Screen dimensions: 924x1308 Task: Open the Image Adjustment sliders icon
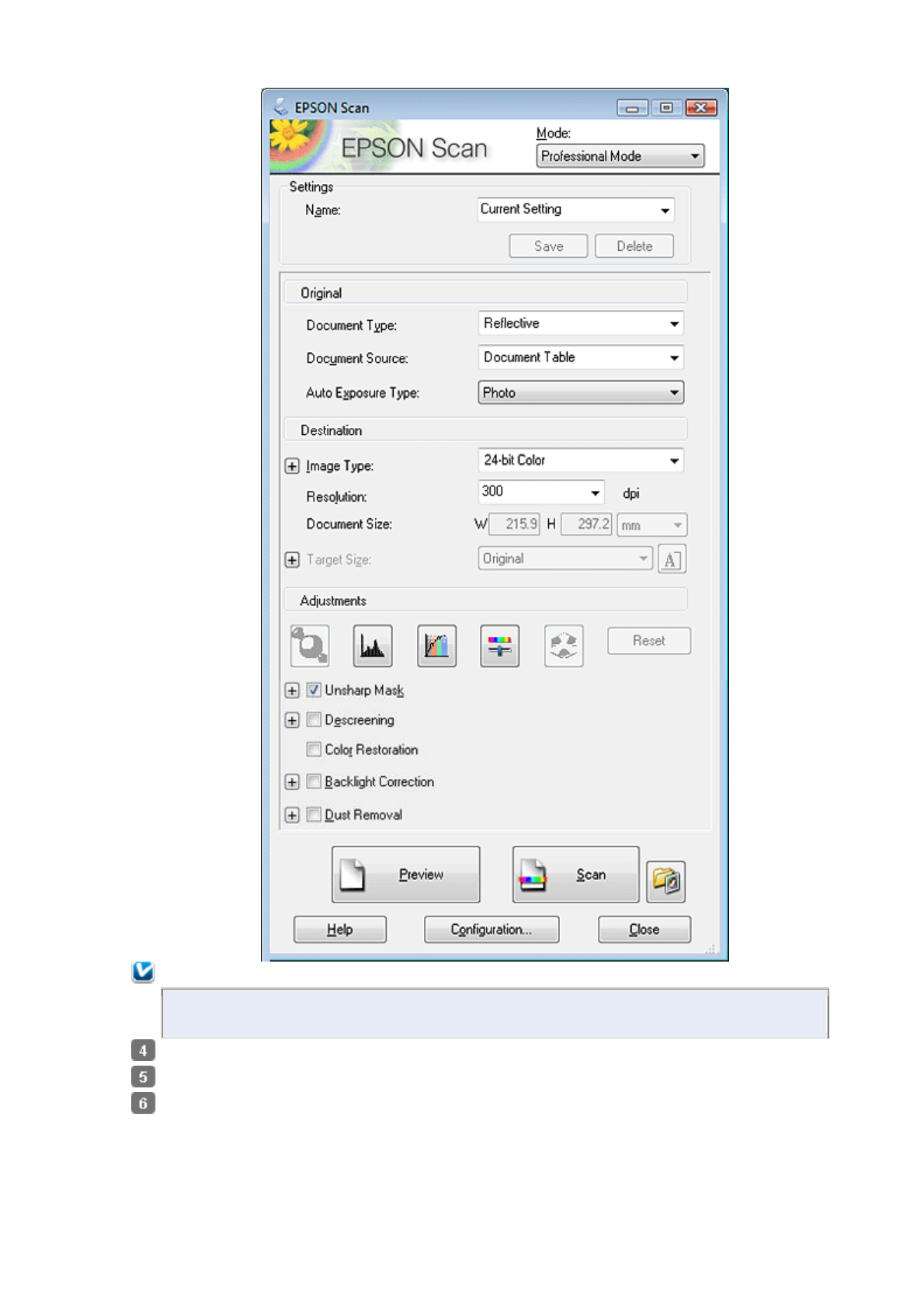[x=499, y=645]
